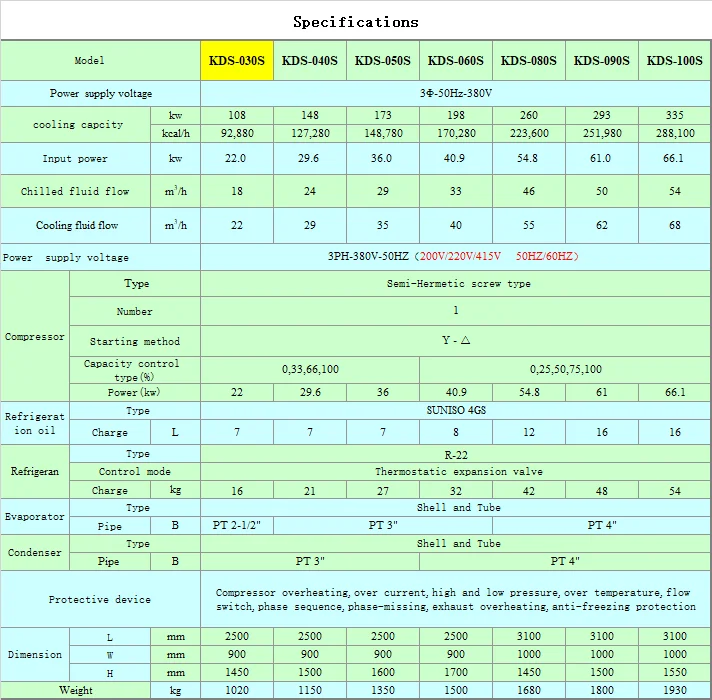712x700 pixels.
Task: Click the weight 1350 cell
Action: coord(383,690)
